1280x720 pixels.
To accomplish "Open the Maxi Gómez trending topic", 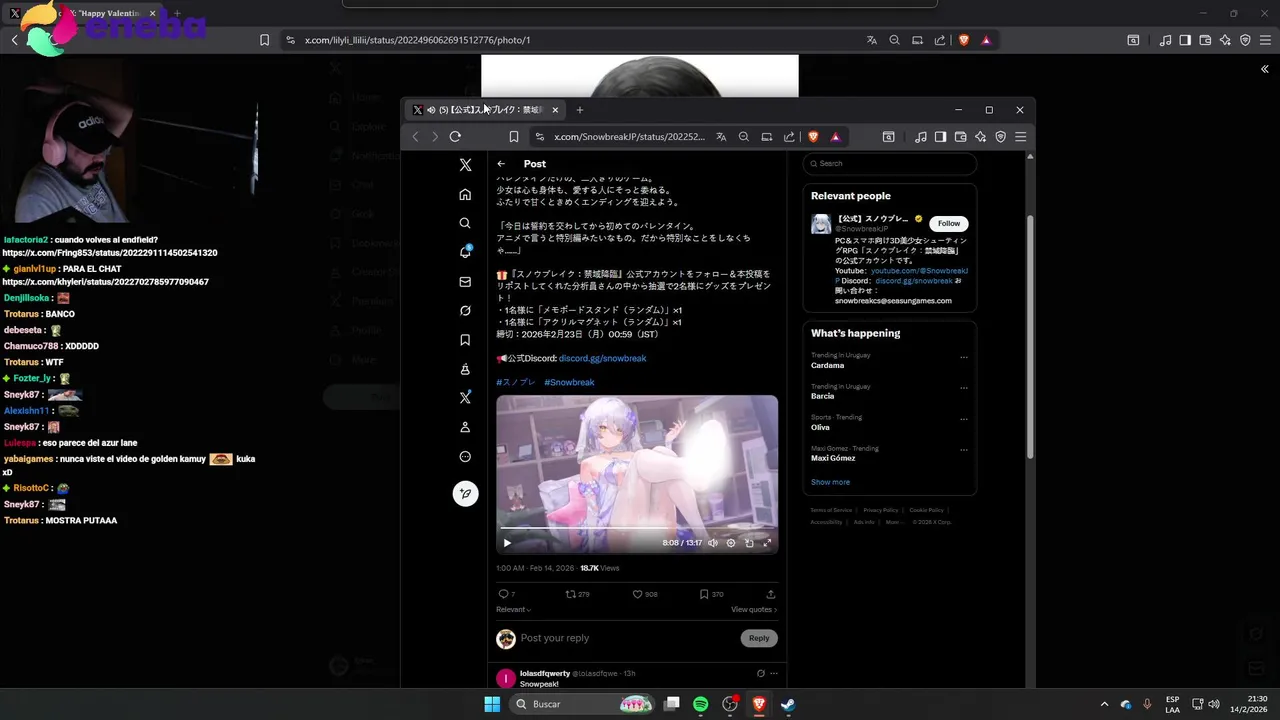I will click(833, 458).
